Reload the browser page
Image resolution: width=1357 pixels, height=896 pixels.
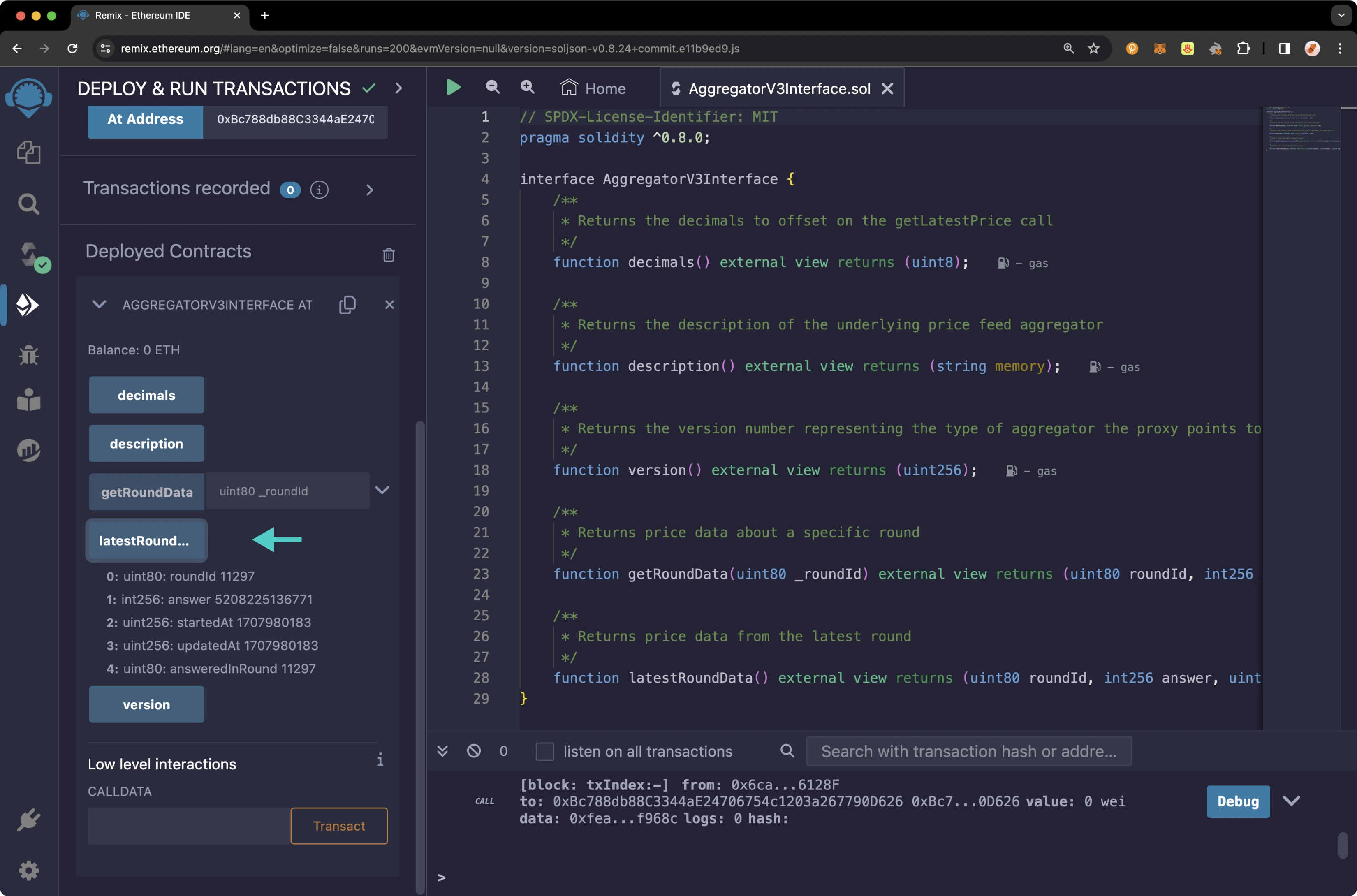click(x=72, y=49)
